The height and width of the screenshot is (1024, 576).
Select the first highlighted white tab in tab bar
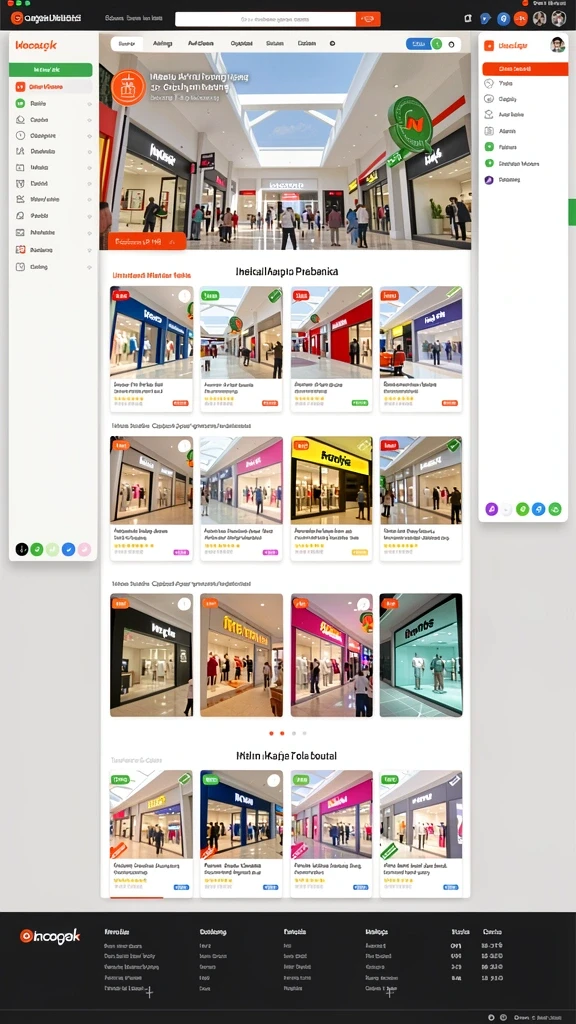(127, 44)
